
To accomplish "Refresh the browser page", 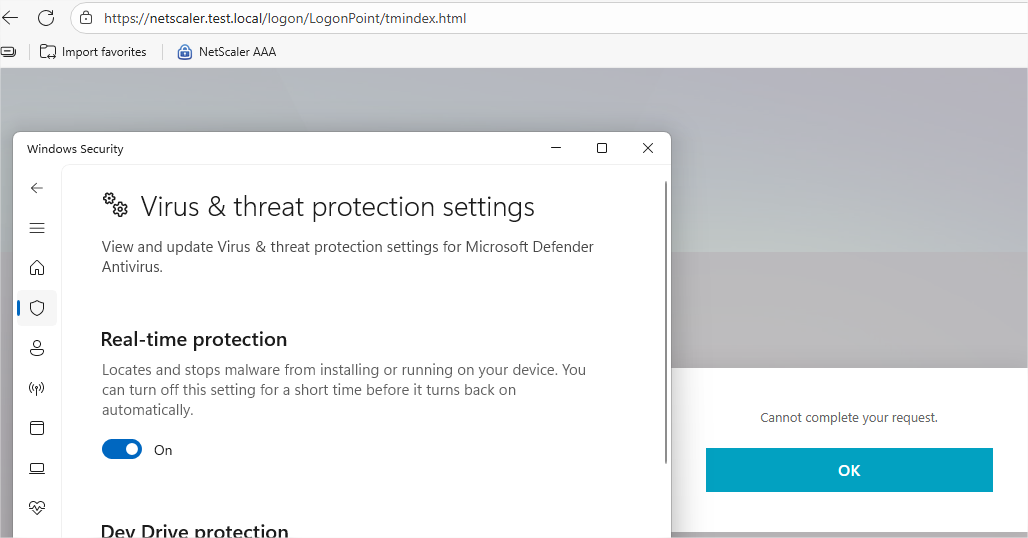I will 46,18.
